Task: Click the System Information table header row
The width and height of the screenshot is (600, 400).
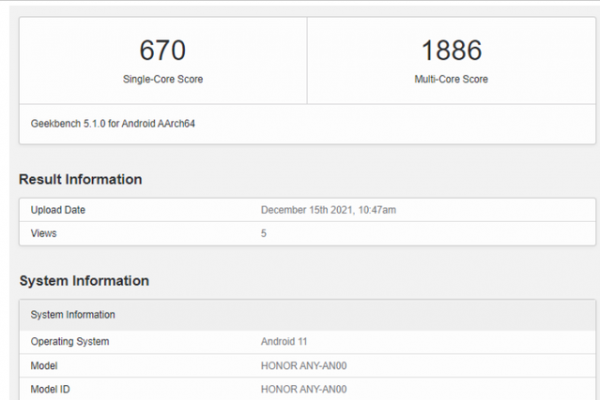Action: click(x=300, y=314)
